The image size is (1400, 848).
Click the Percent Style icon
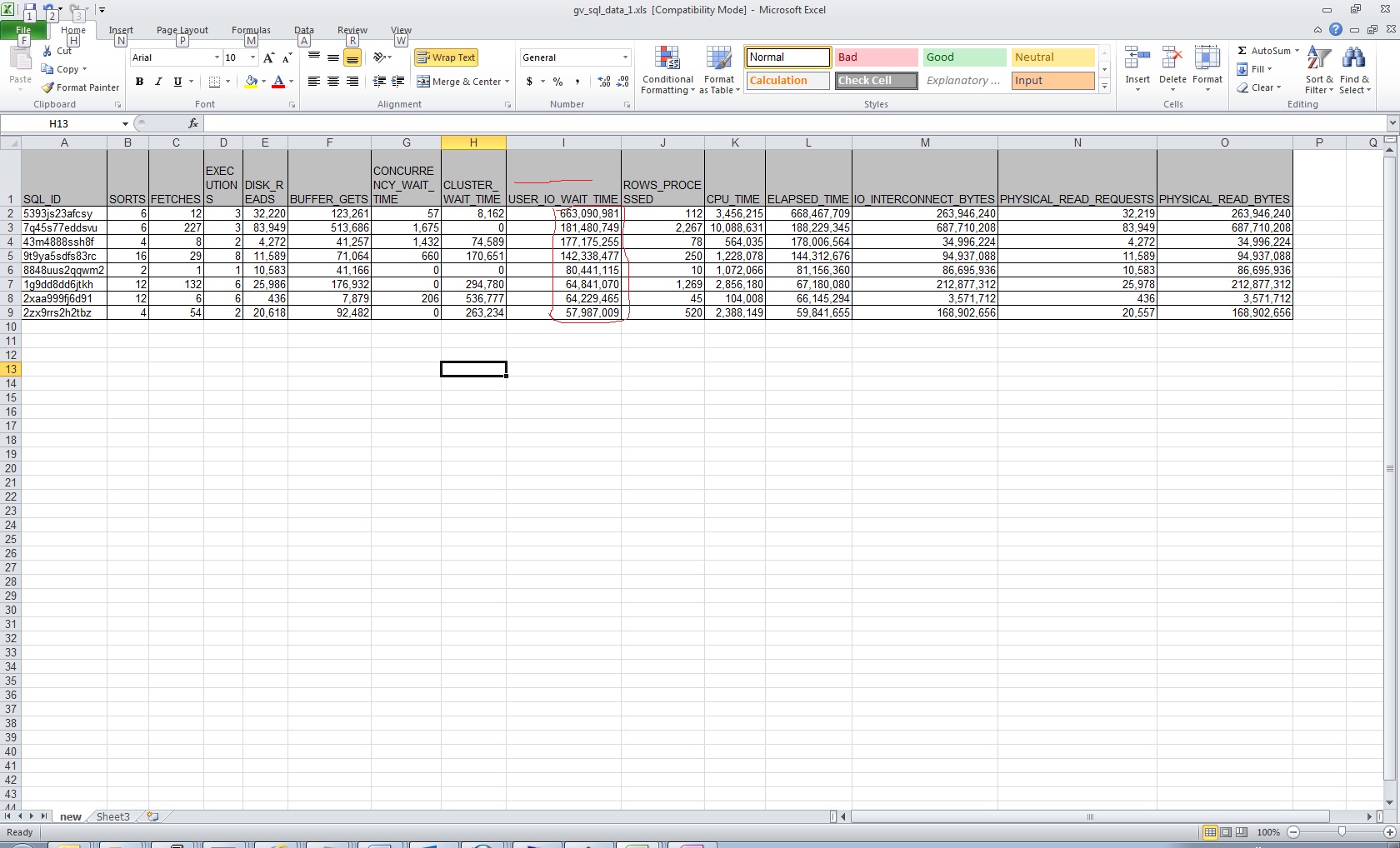click(x=557, y=82)
